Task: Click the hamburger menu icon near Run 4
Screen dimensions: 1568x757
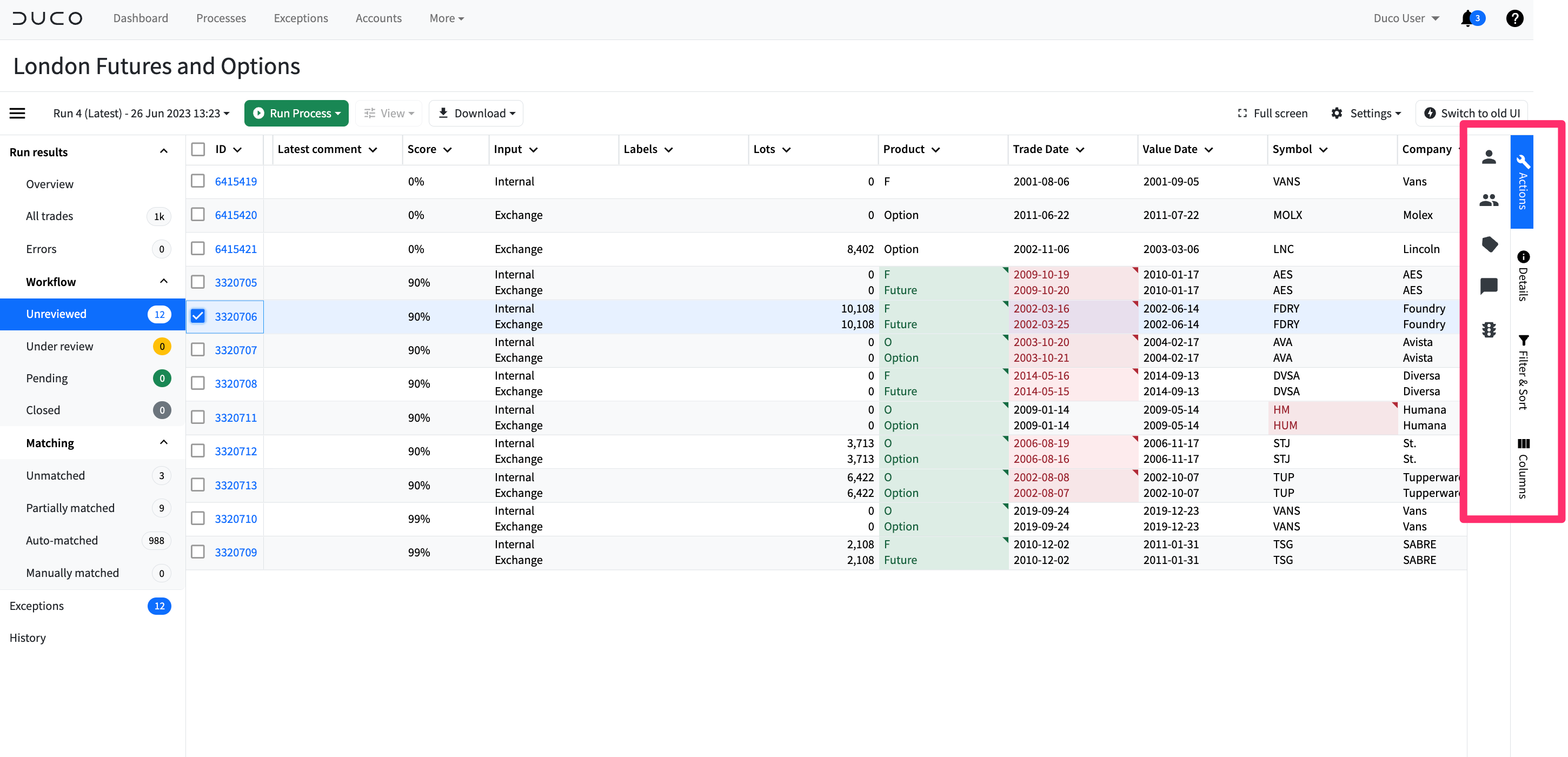Action: tap(16, 112)
